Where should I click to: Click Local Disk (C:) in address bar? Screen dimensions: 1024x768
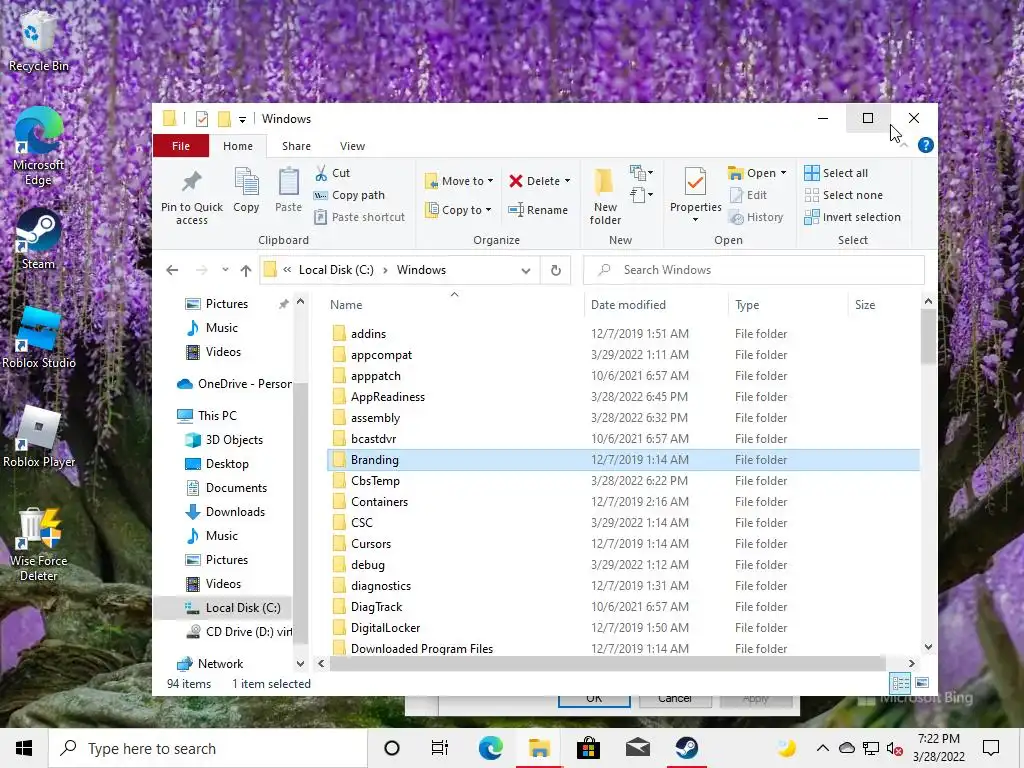336,270
